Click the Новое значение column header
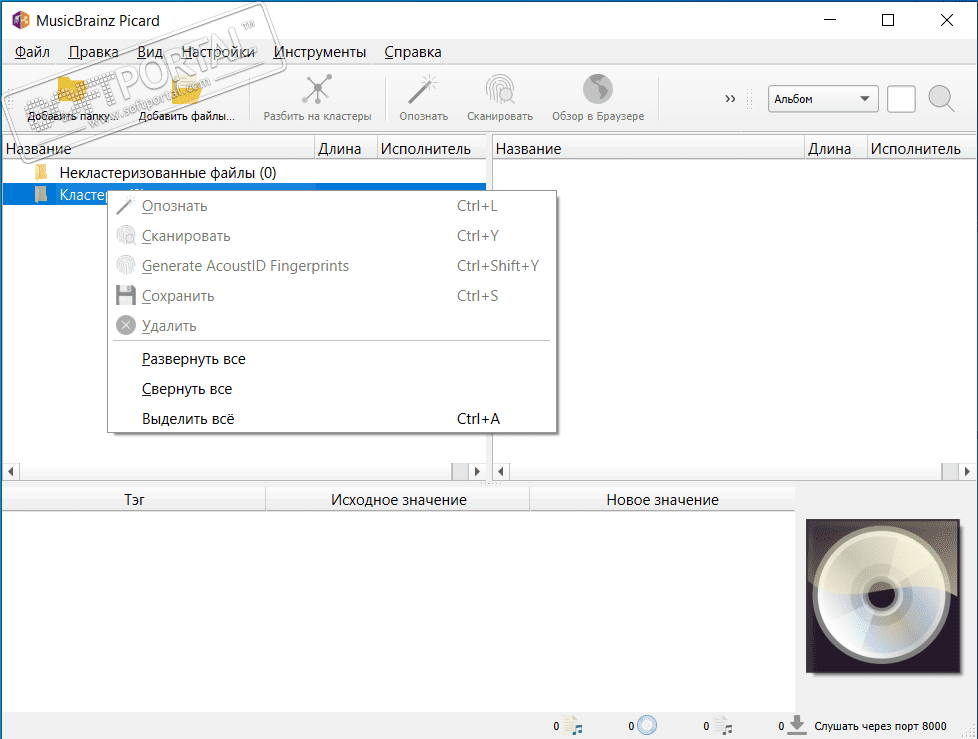This screenshot has width=978, height=739. pyautogui.click(x=662, y=500)
